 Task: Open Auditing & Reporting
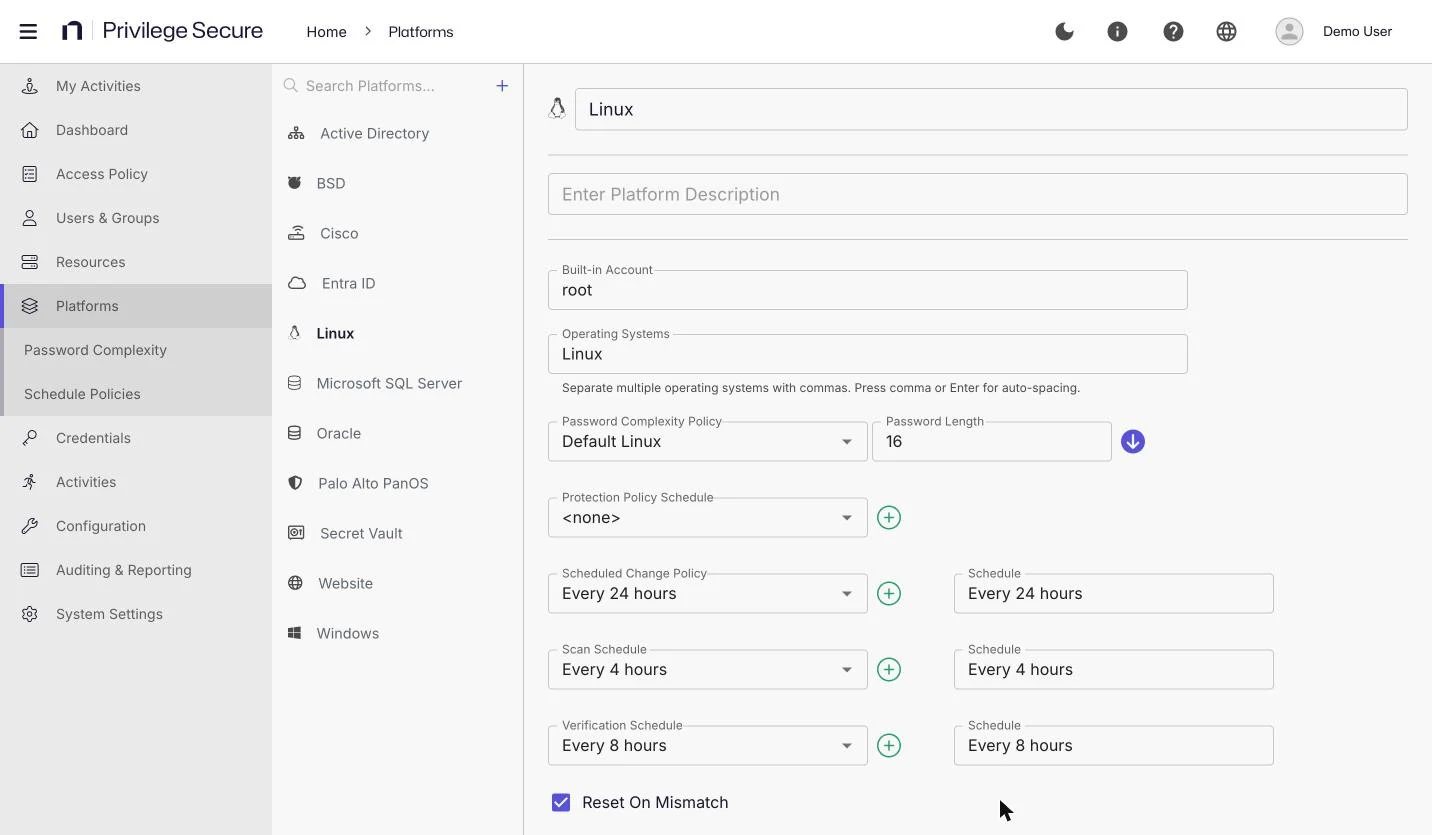(x=136, y=570)
